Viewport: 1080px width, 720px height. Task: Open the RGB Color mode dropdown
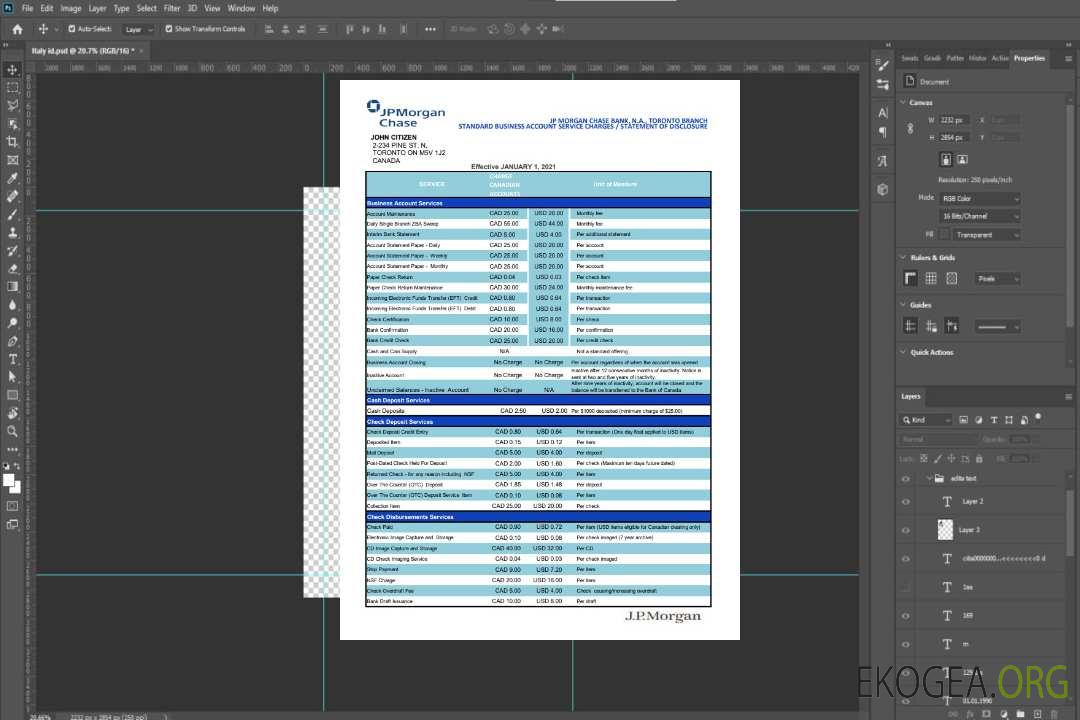[x=980, y=198]
